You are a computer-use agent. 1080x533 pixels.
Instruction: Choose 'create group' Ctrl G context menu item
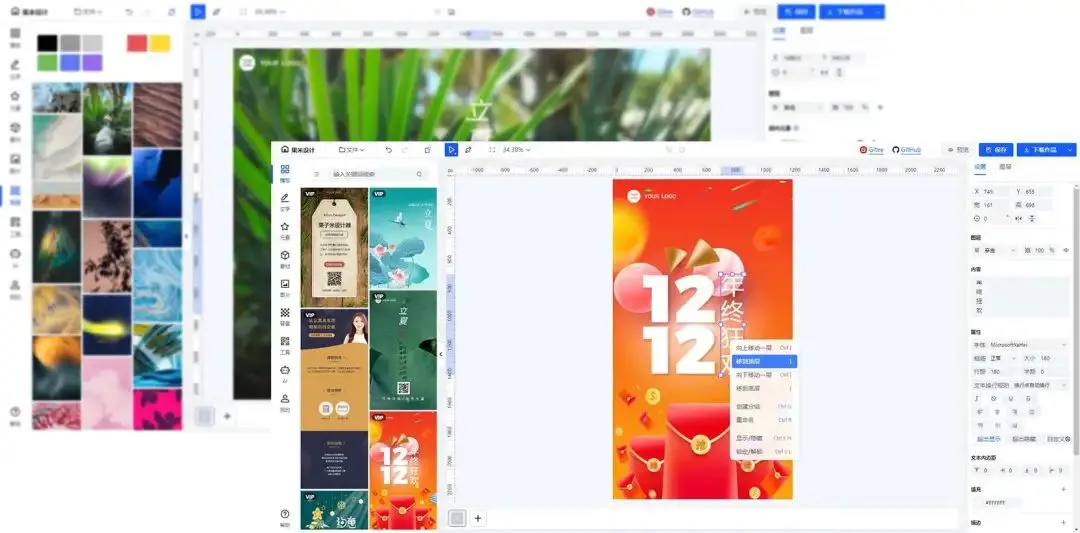click(763, 406)
